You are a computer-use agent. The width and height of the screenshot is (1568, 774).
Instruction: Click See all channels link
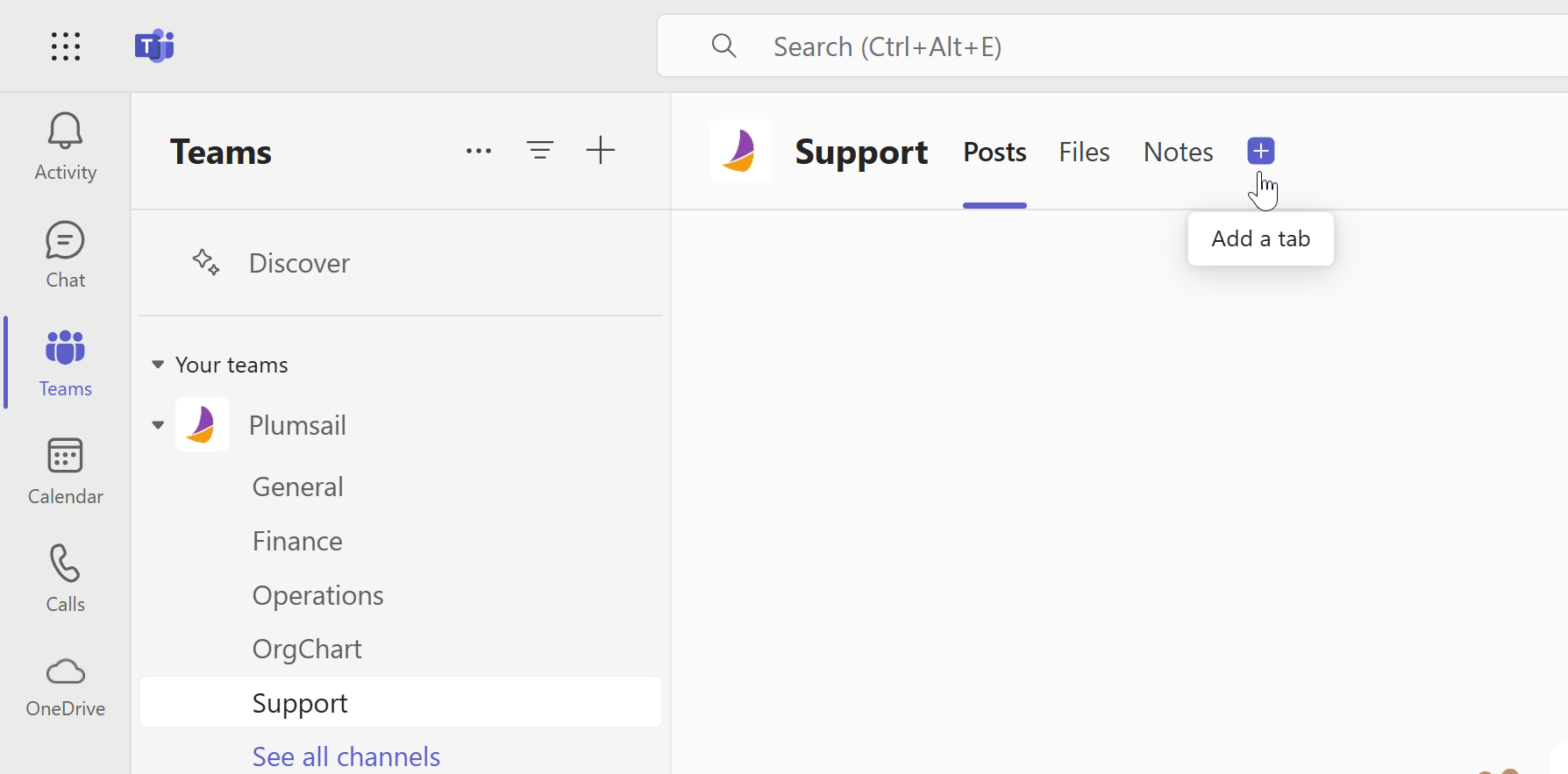[x=346, y=756]
